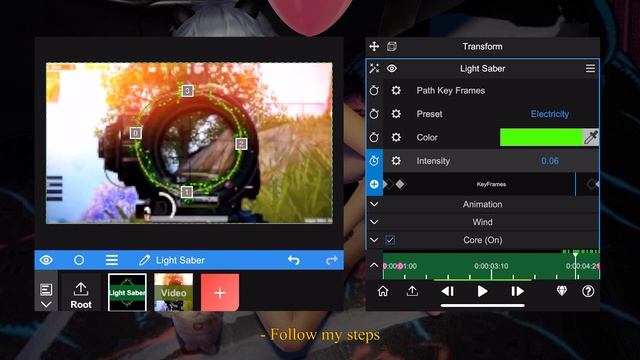Open gear settings for Color
This screenshot has width=640, height=360.
point(396,137)
